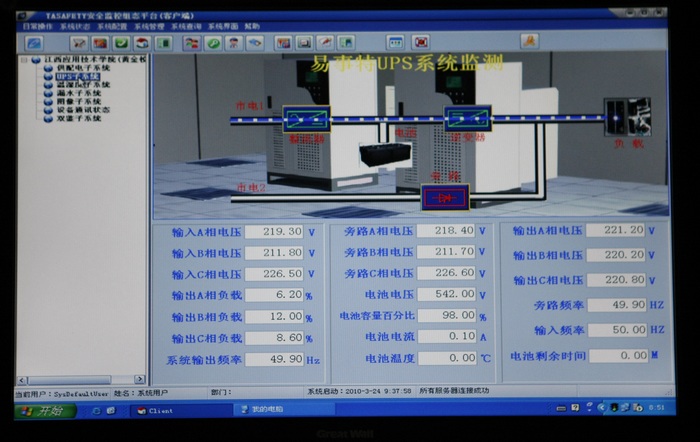Click the 输入A相电压 value 219.30
The width and height of the screenshot is (700, 442).
[274, 232]
